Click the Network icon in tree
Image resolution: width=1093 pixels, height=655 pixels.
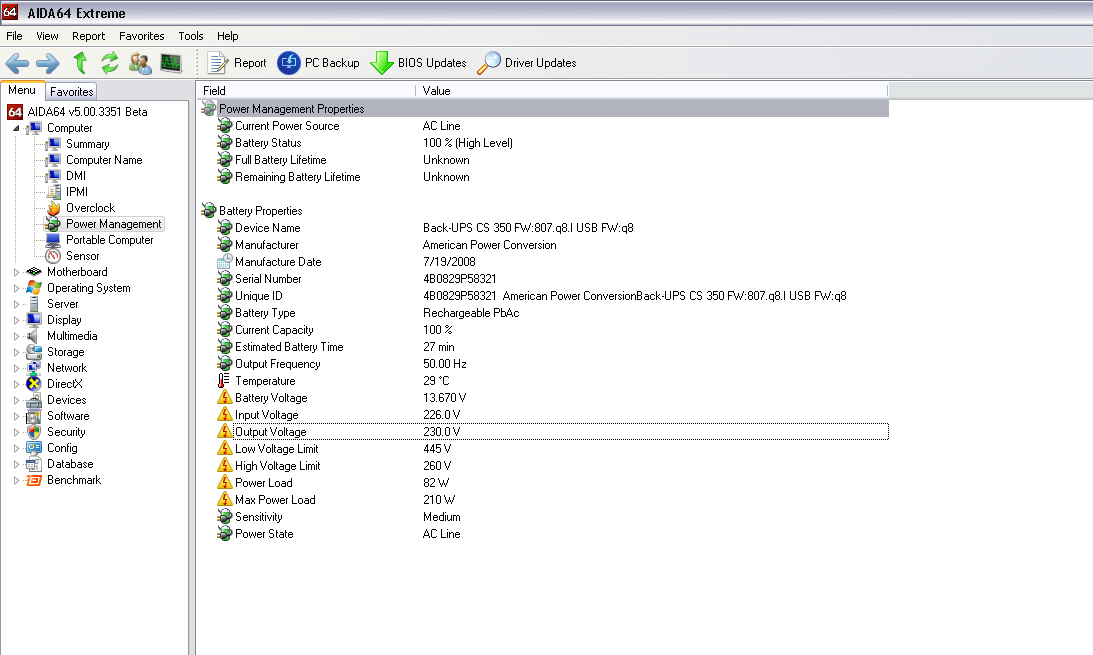33,368
